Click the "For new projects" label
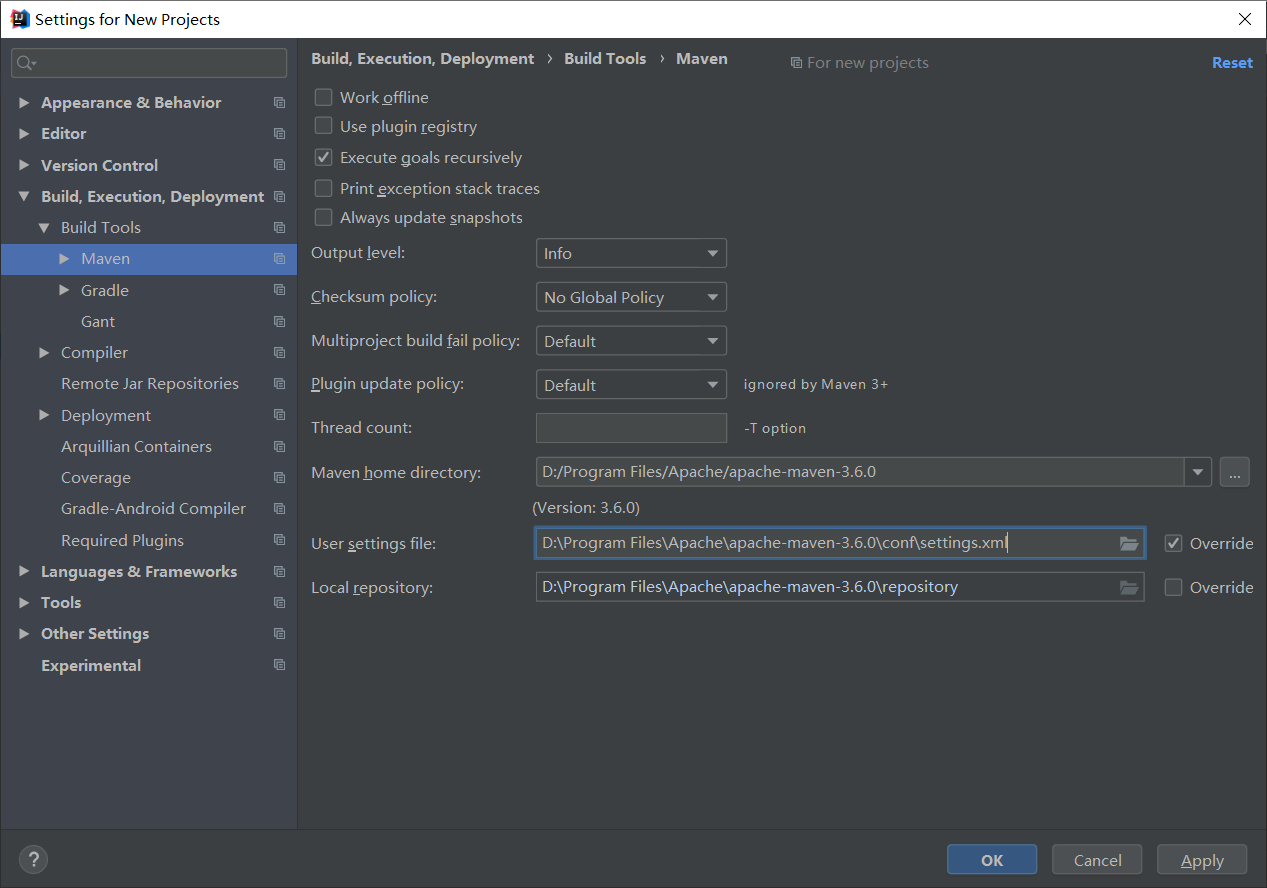The width and height of the screenshot is (1267, 888). pyautogui.click(x=867, y=63)
